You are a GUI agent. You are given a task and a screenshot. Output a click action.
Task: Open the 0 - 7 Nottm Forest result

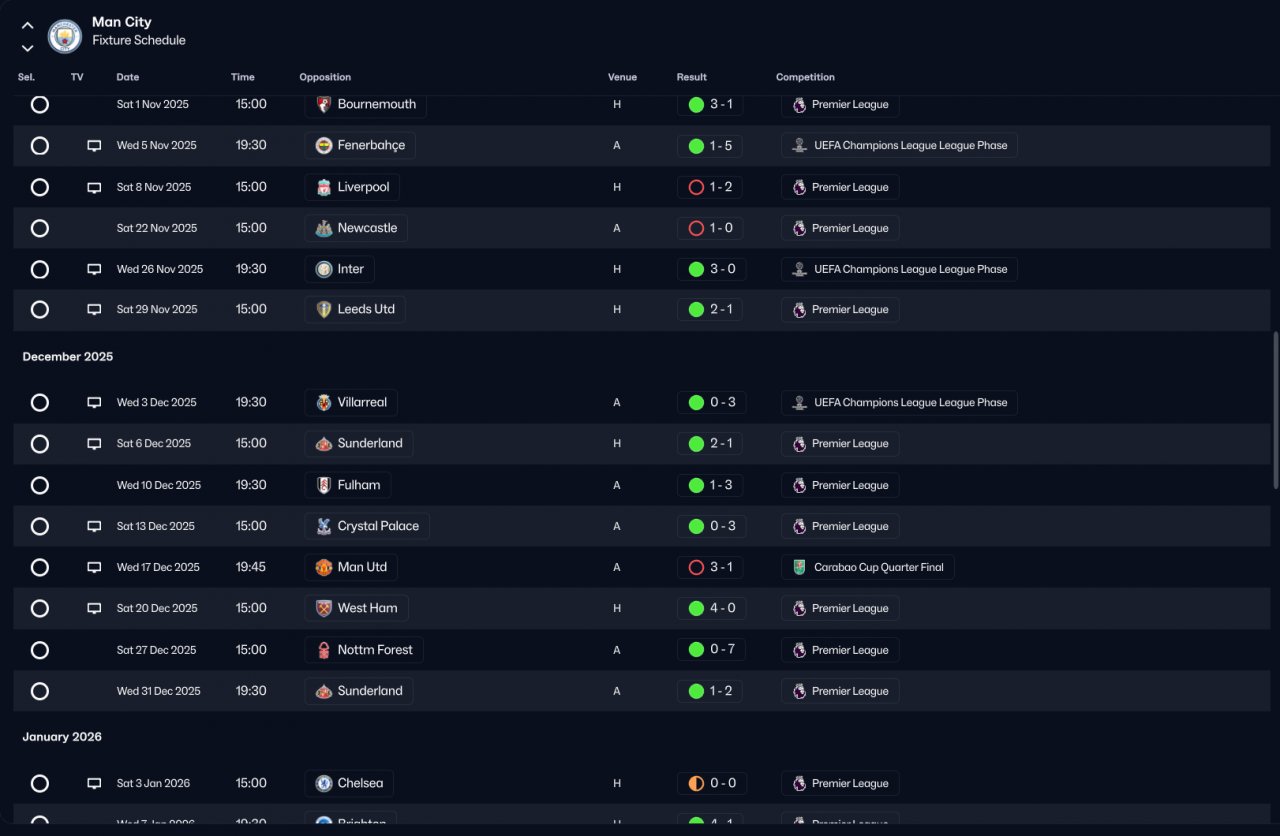(710, 650)
